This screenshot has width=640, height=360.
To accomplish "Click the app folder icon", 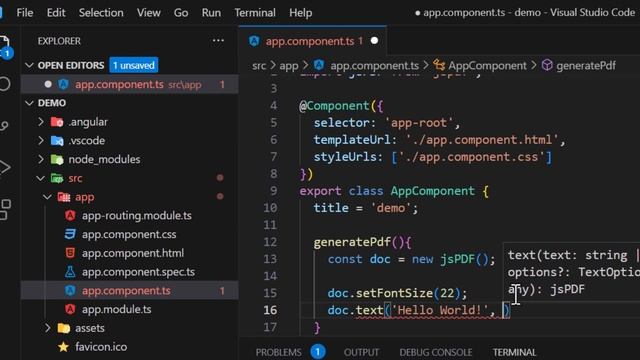I will (64, 197).
